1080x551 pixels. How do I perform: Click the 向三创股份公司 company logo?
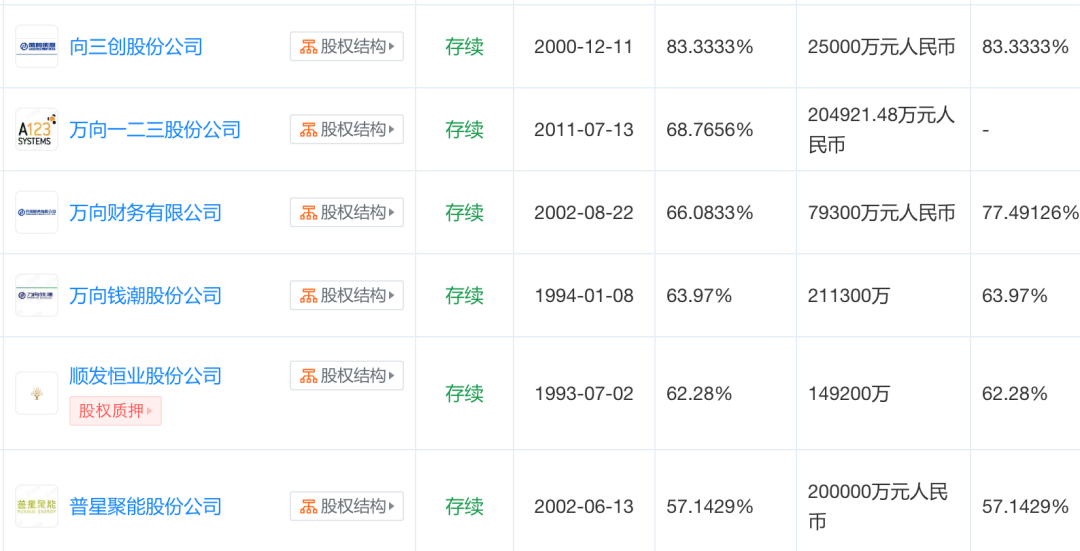click(37, 47)
